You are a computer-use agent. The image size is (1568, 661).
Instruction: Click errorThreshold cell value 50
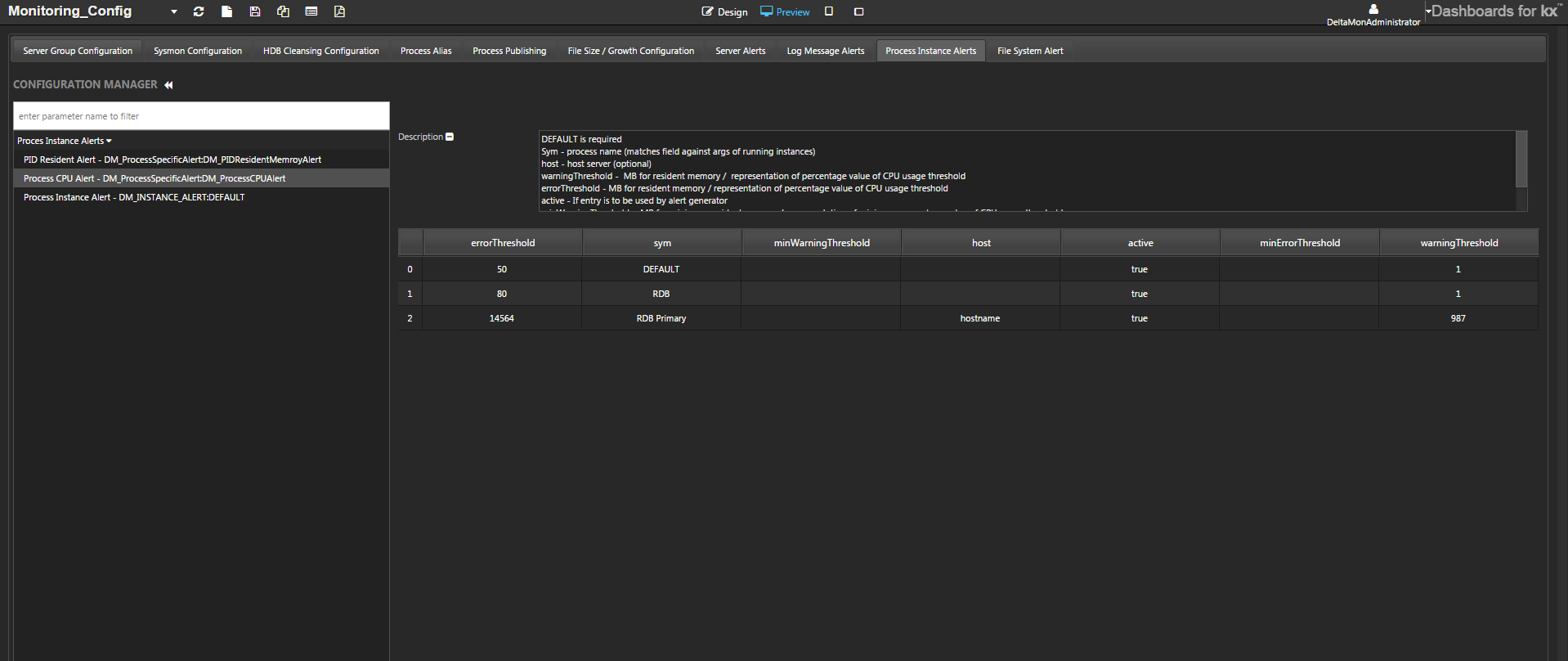click(x=502, y=269)
